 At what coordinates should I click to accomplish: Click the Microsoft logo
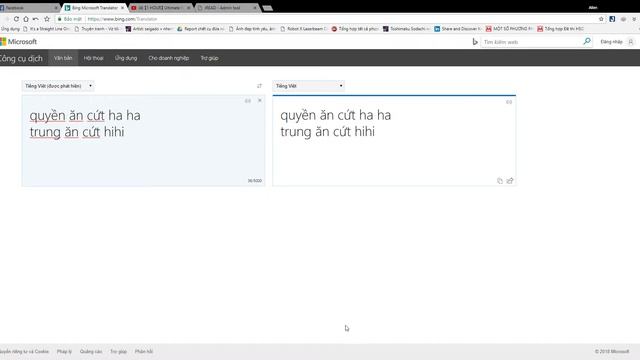18,42
